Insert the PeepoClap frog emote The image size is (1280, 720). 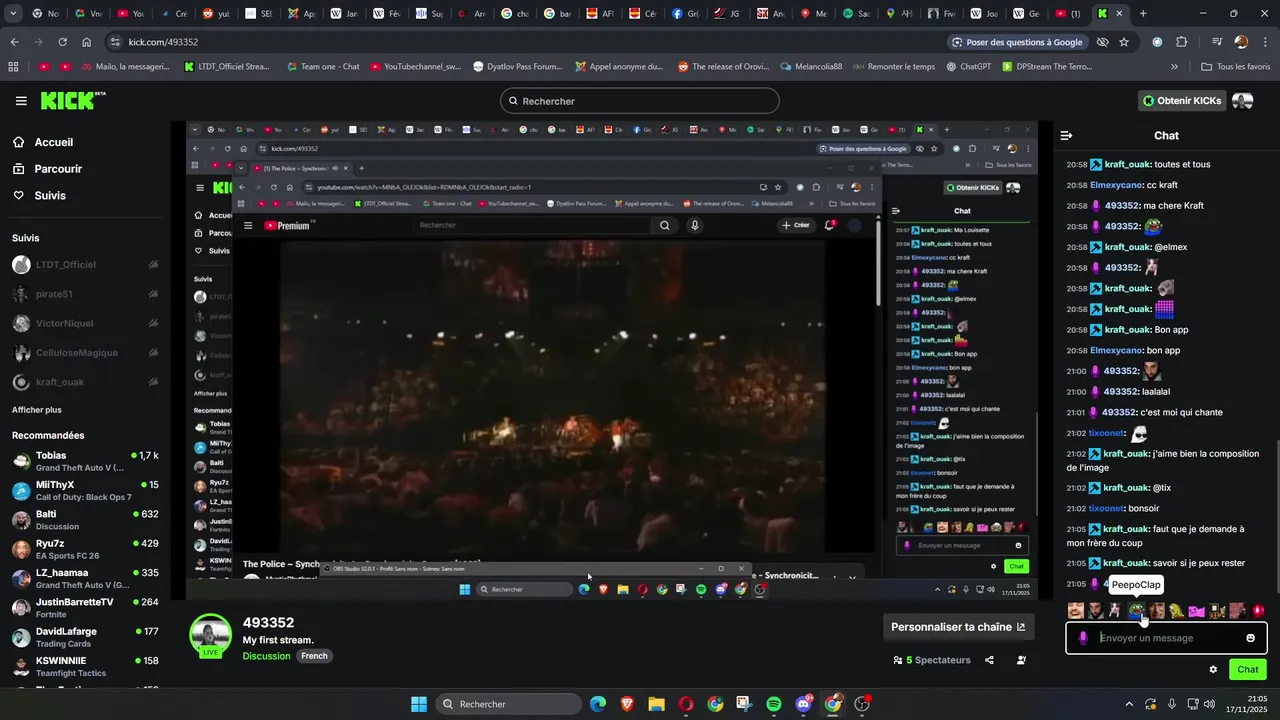pyautogui.click(x=1137, y=610)
